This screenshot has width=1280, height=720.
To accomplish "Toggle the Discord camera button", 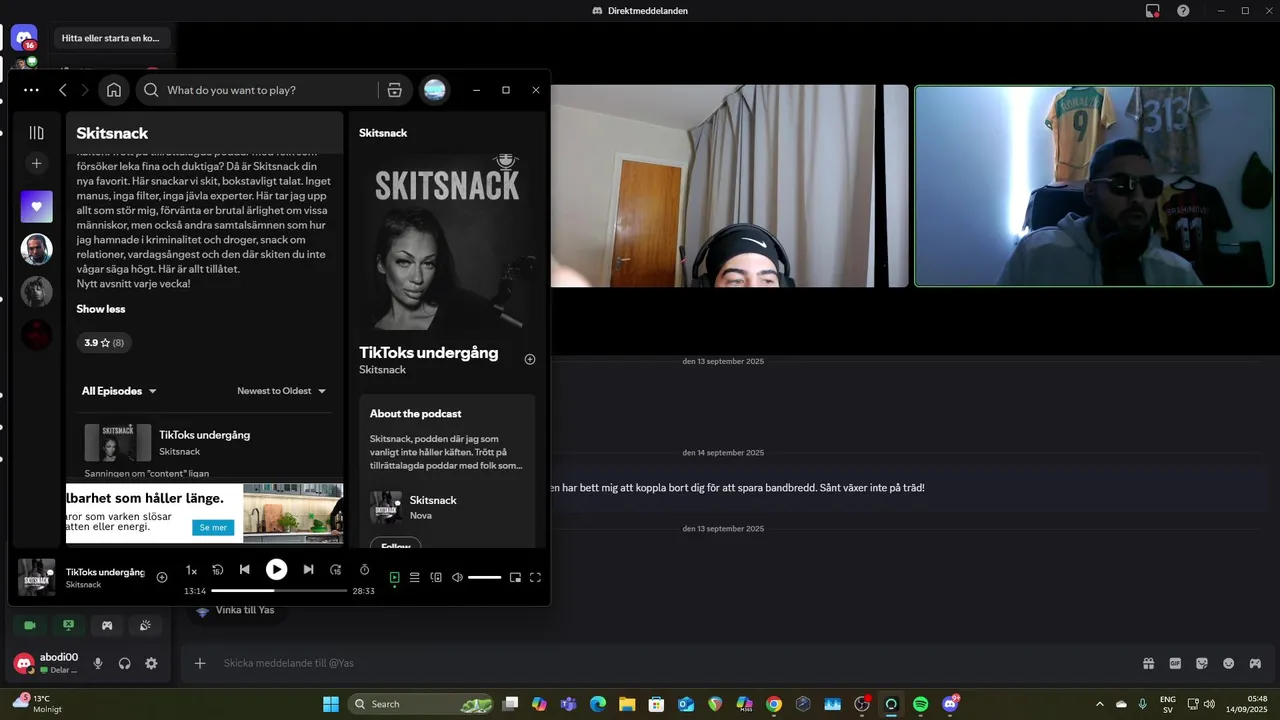I will (x=30, y=625).
